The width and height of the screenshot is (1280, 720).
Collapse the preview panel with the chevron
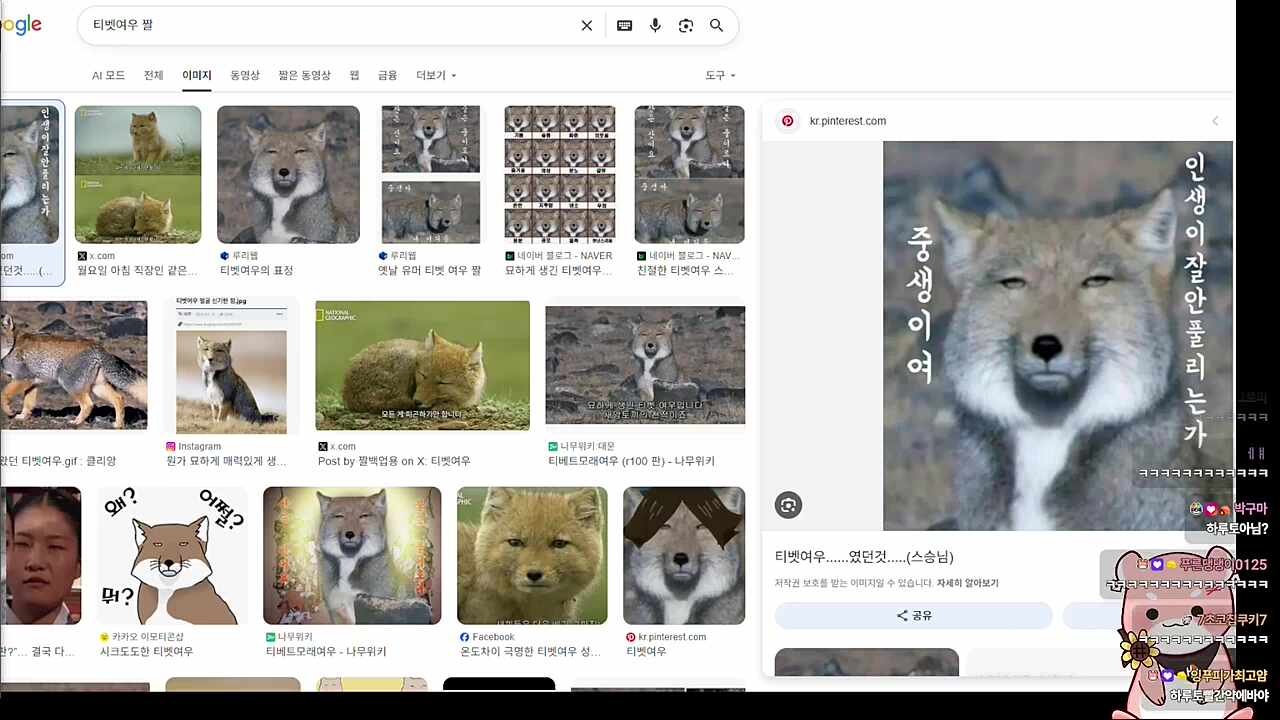[x=1215, y=120]
